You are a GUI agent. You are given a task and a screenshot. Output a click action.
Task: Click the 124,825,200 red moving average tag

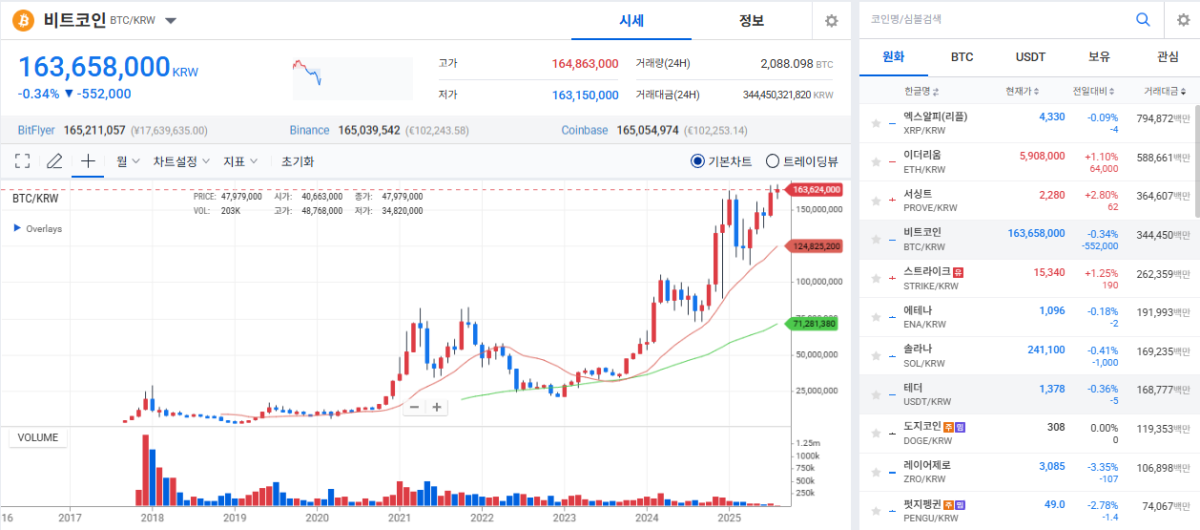click(816, 245)
